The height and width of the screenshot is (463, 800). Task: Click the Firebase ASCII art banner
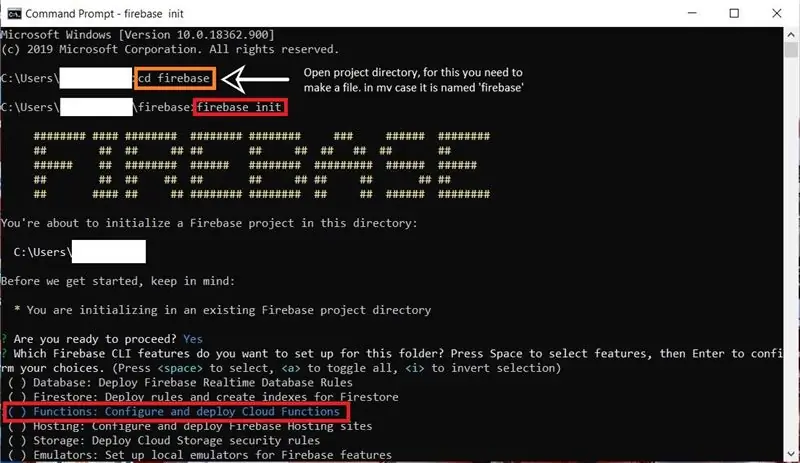click(x=262, y=165)
